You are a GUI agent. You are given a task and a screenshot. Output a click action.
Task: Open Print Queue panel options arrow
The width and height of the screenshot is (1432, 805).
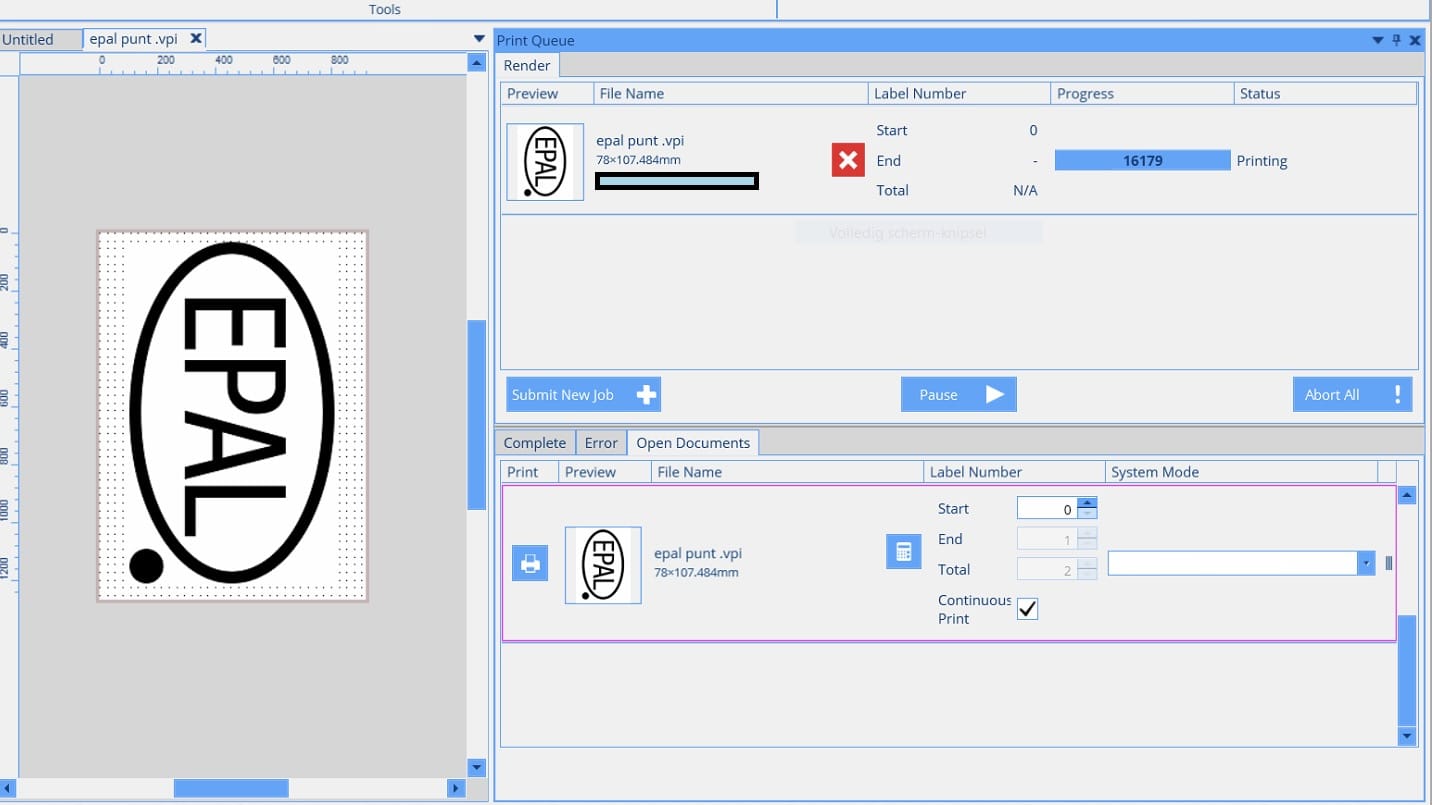coord(1379,40)
